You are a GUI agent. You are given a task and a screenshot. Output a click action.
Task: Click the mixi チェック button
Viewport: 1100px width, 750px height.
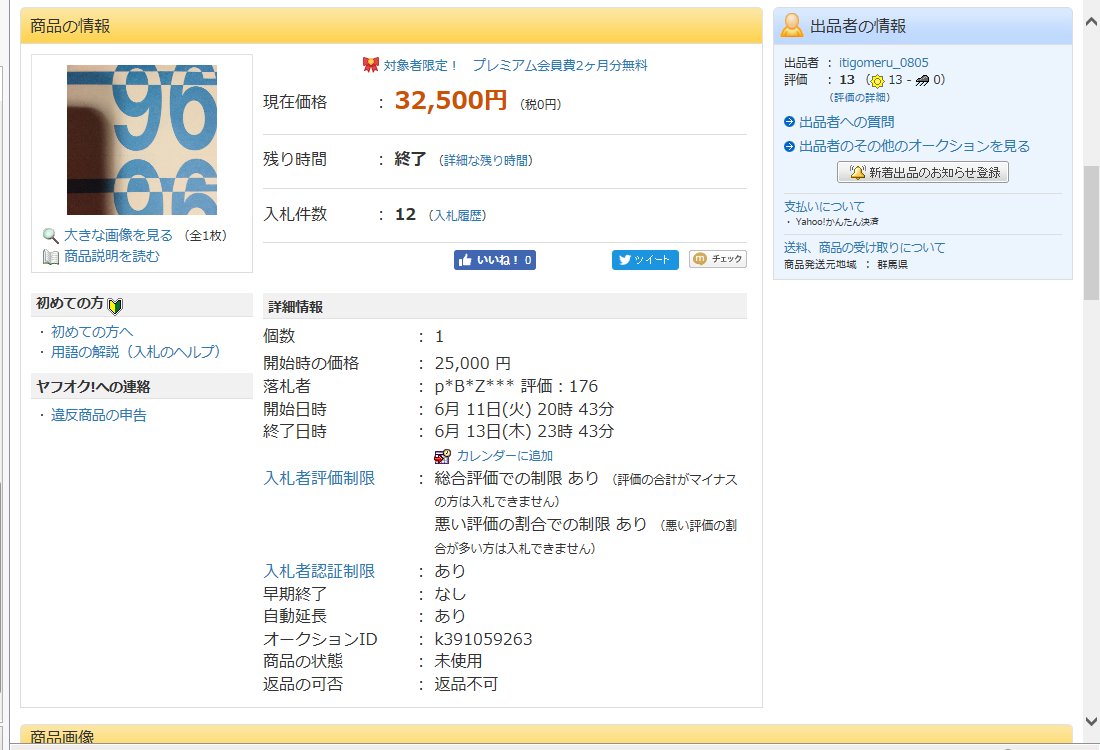pos(718,259)
